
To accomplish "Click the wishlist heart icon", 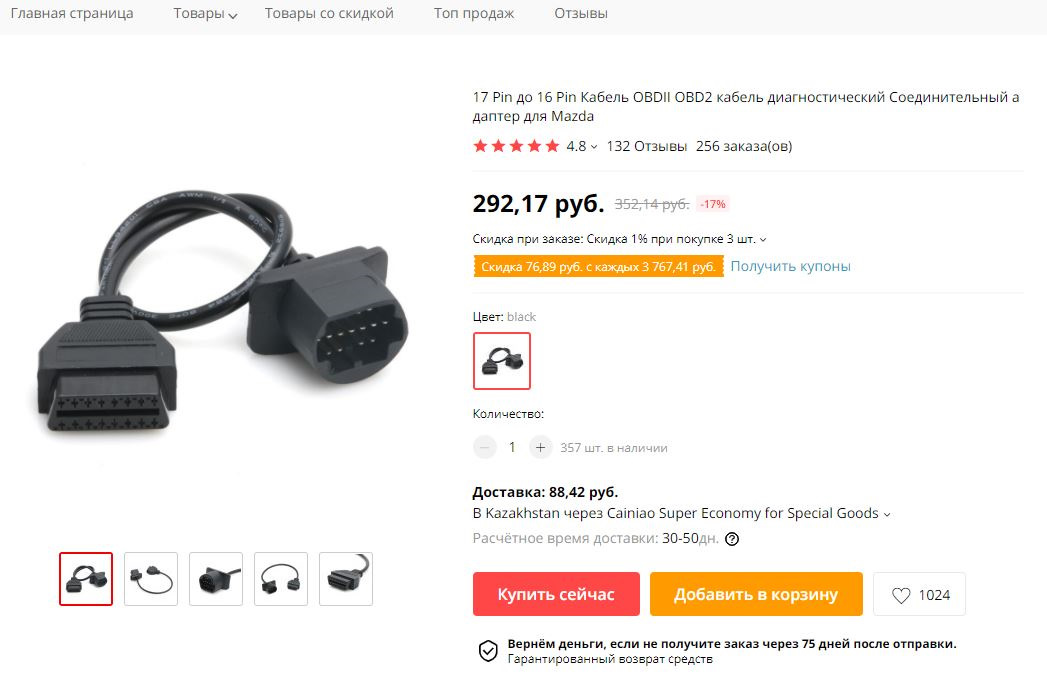I will click(x=901, y=595).
